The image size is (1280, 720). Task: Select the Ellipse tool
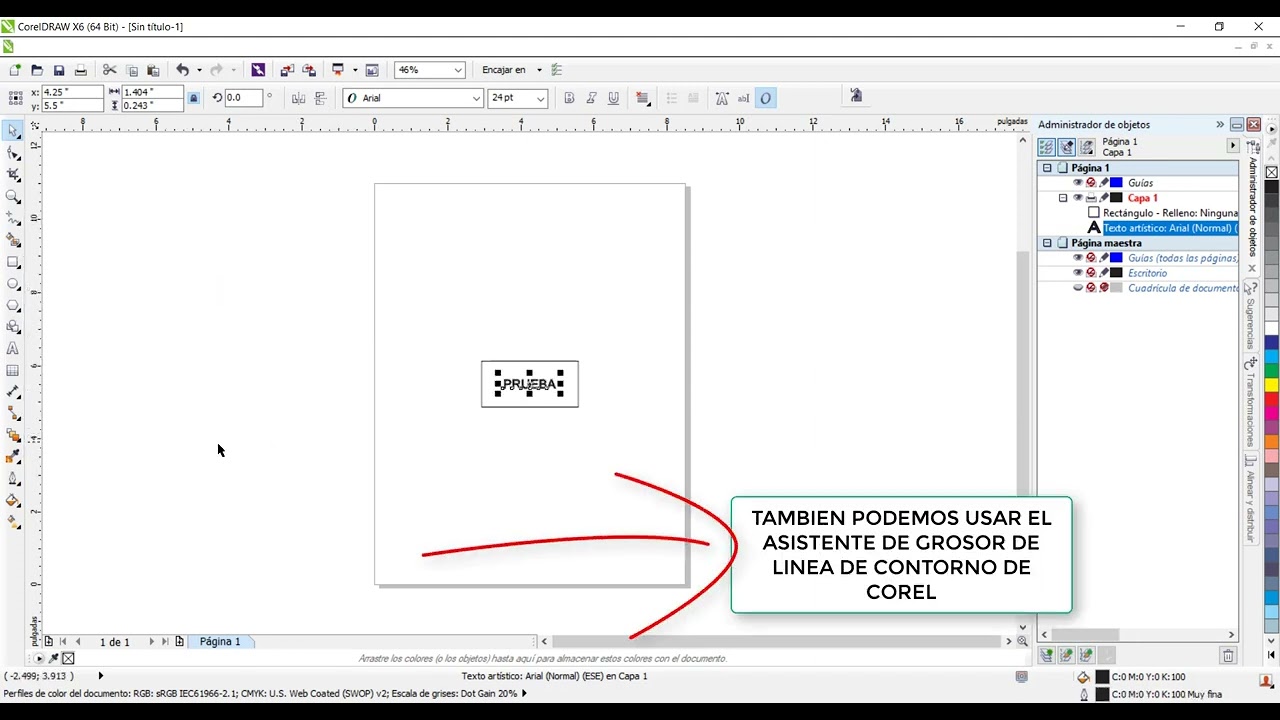pos(13,284)
